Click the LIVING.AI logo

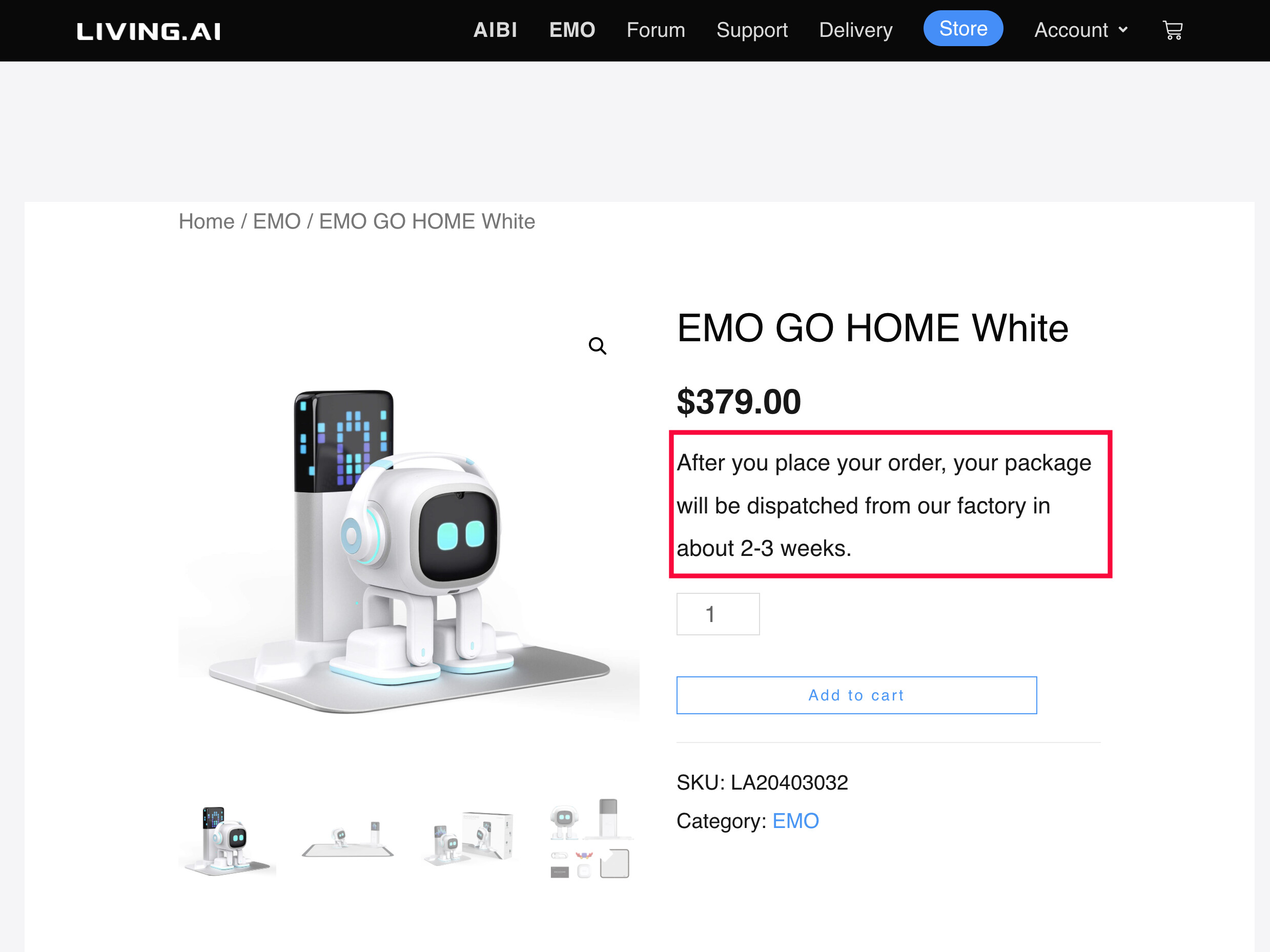[149, 31]
